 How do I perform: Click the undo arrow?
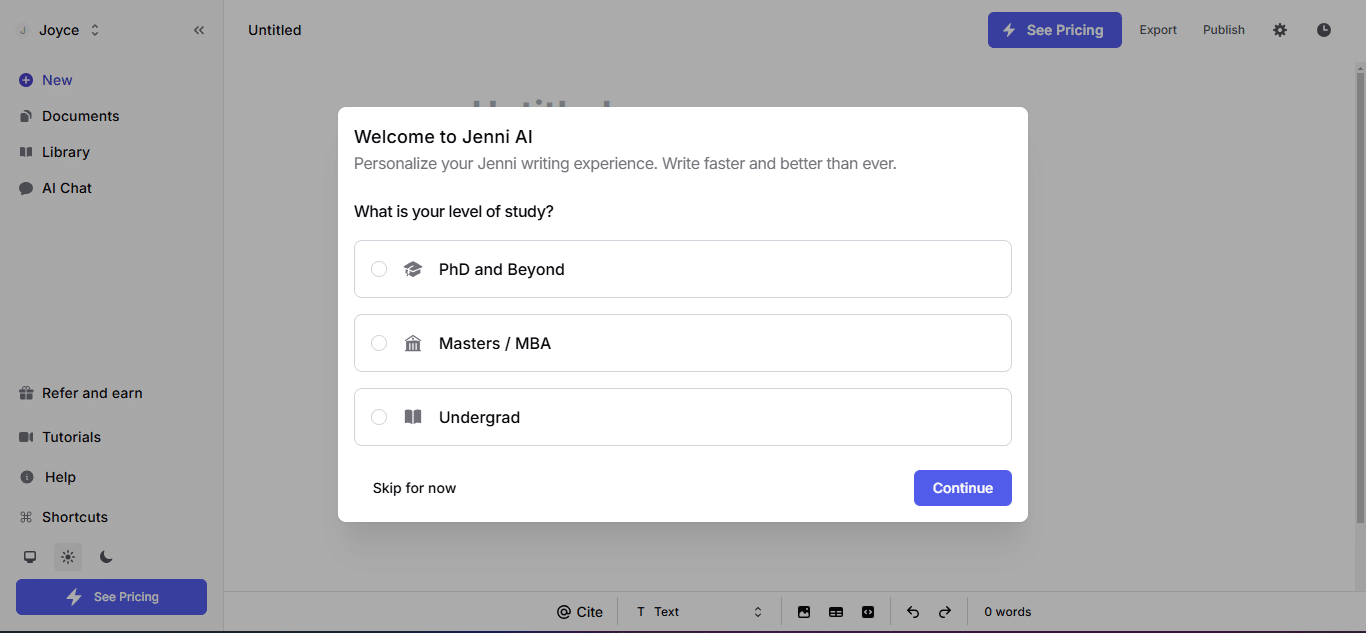click(x=913, y=612)
